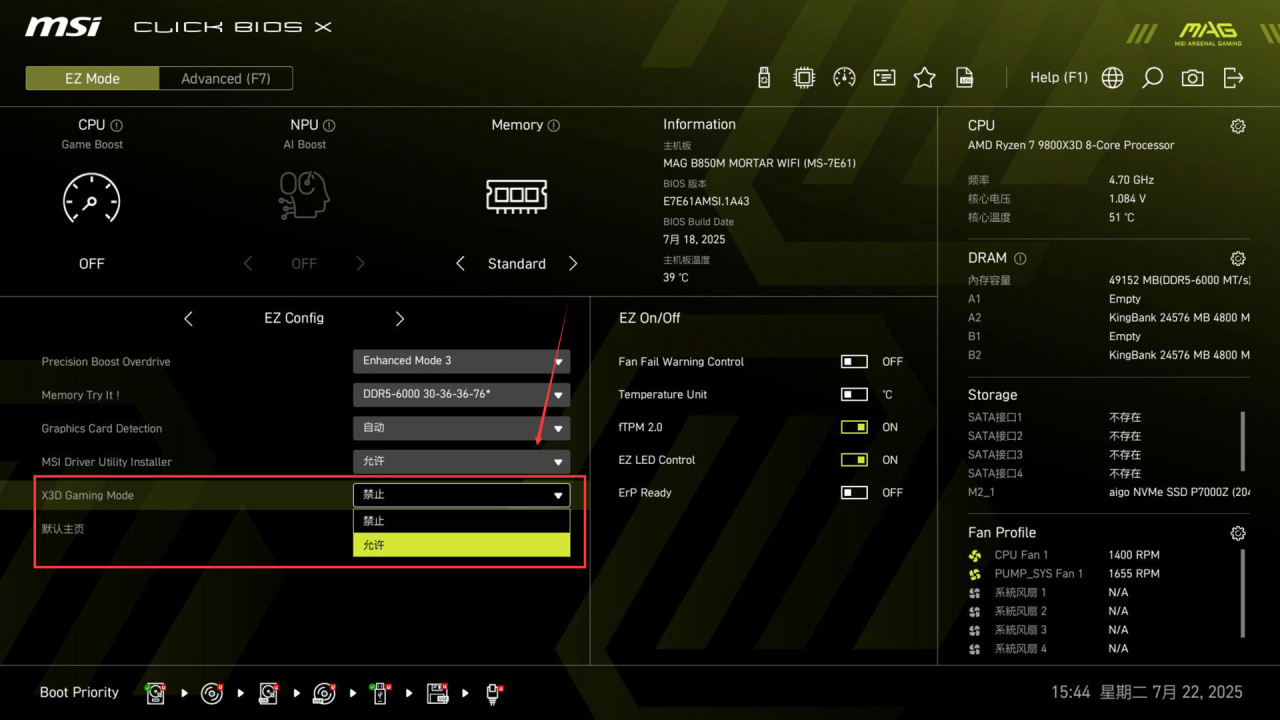The height and width of the screenshot is (720, 1280).
Task: Open the info icon beside Memory
Action: point(554,126)
